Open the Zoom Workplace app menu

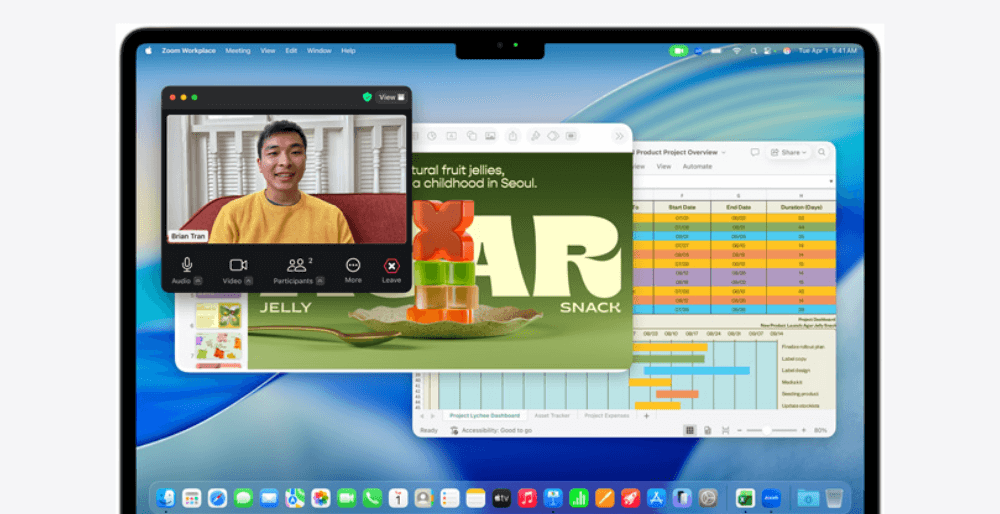pos(189,50)
